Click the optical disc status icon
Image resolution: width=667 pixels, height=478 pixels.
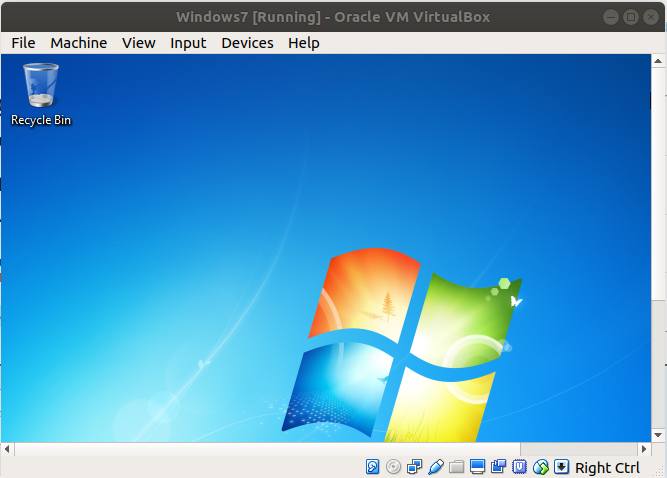pos(393,467)
